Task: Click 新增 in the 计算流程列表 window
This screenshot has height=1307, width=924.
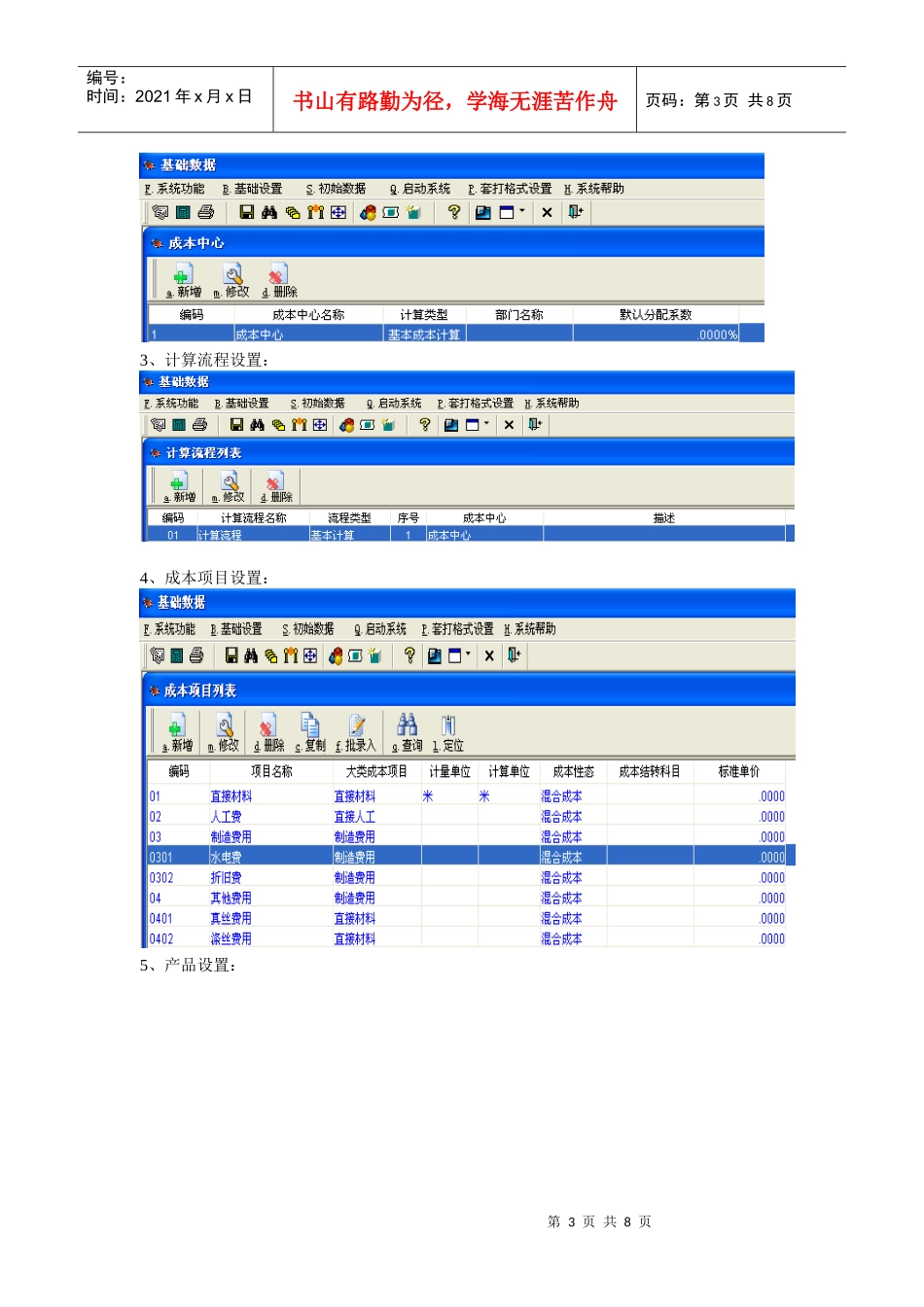Action: 179,487
